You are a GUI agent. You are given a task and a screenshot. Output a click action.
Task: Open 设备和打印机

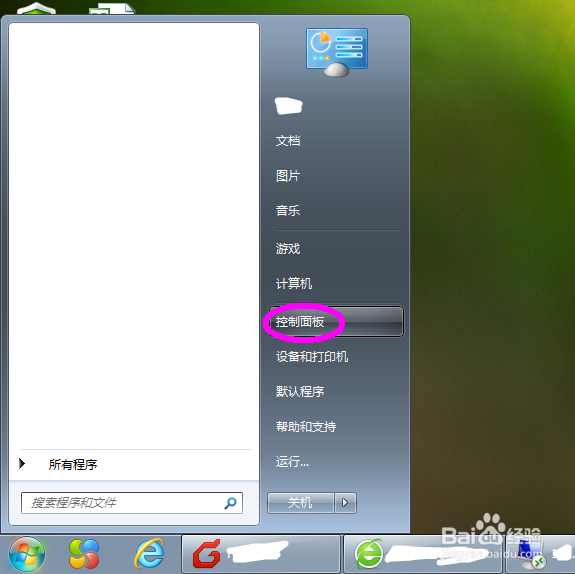point(312,357)
